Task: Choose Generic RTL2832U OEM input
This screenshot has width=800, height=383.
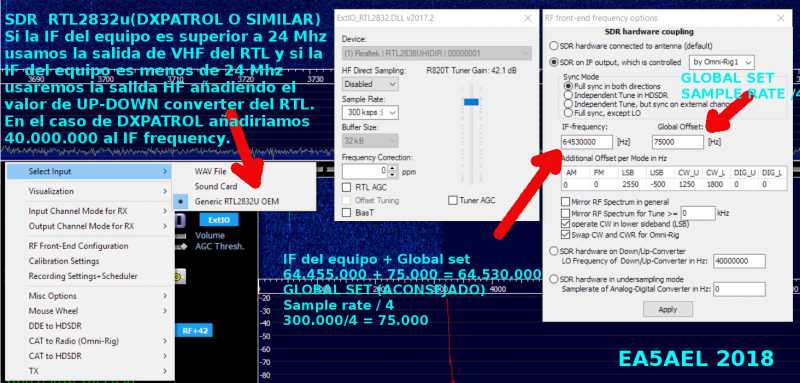Action: [237, 201]
